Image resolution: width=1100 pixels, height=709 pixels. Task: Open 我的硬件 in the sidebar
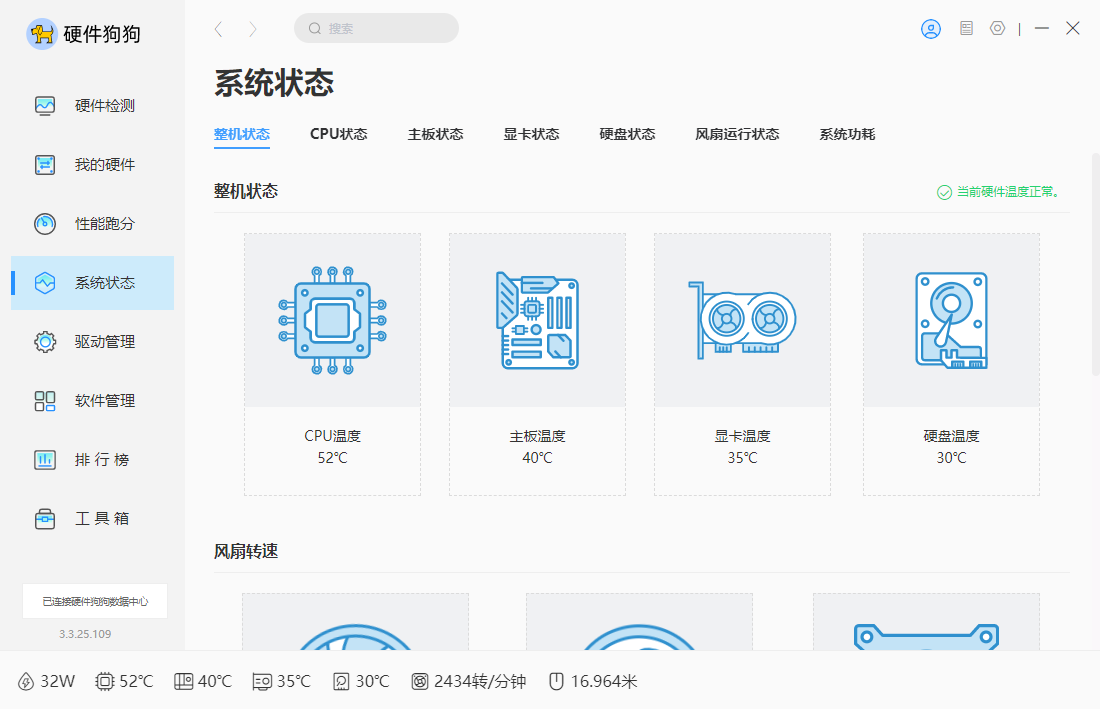click(x=92, y=165)
